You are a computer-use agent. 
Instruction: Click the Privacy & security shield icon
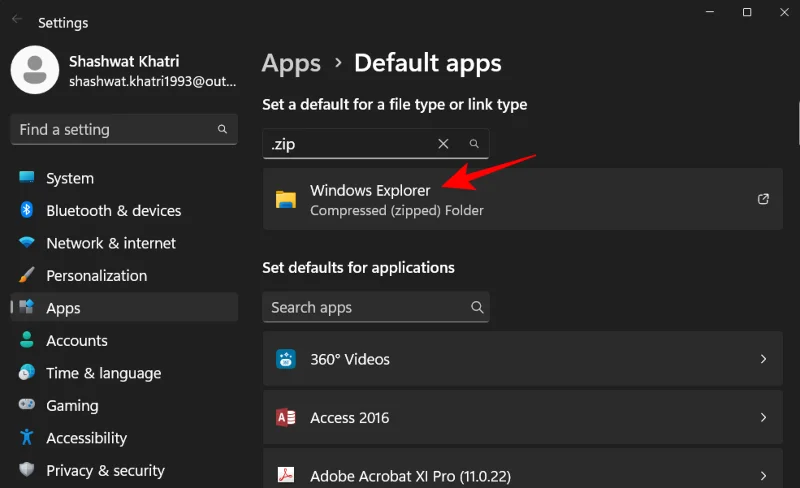click(x=27, y=469)
